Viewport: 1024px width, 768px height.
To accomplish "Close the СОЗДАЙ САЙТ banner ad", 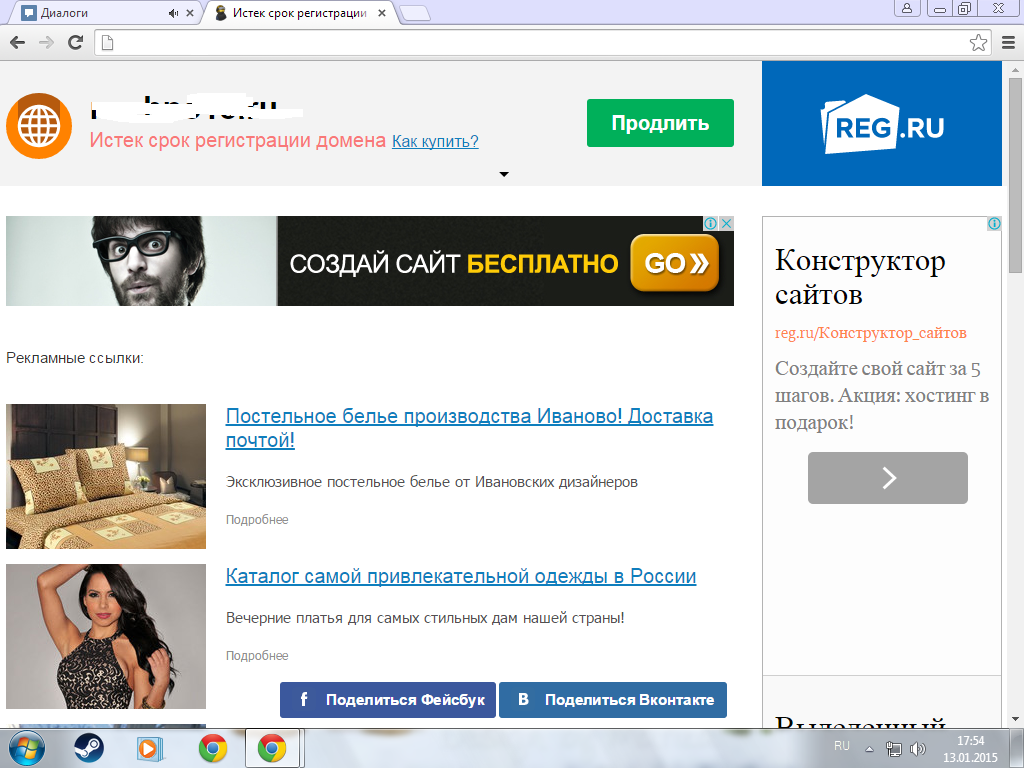I will (726, 223).
